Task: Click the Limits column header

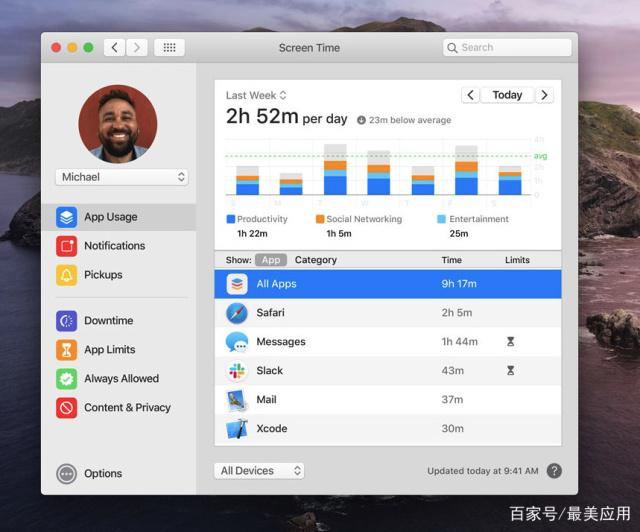Action: click(517, 260)
